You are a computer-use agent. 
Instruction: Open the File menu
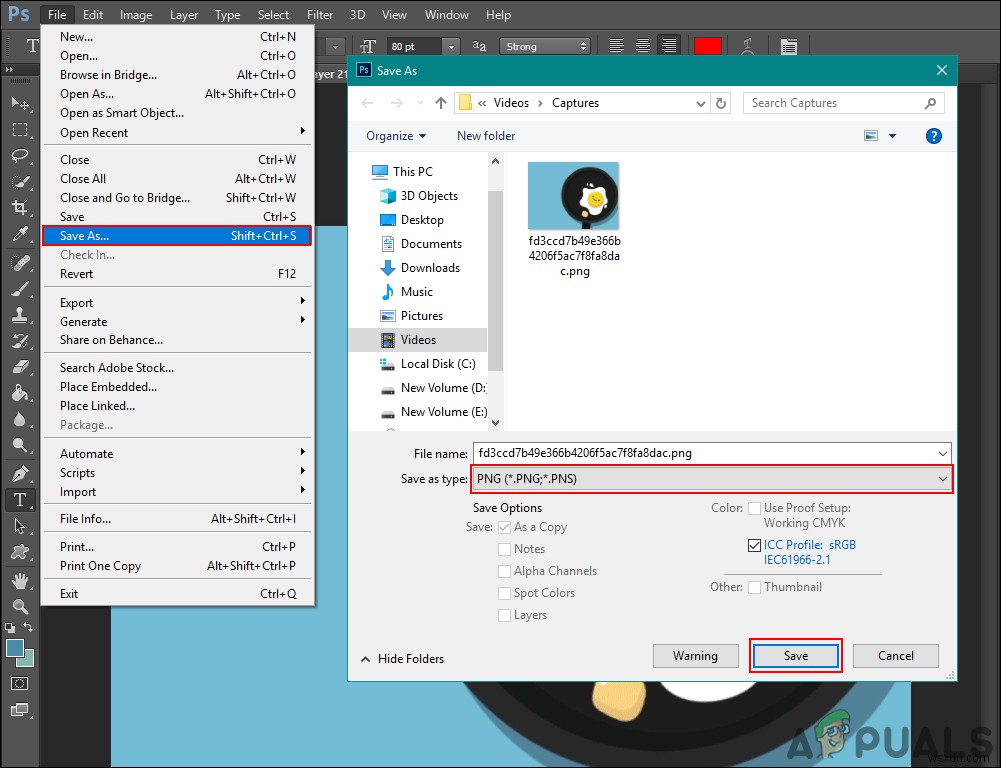point(56,14)
